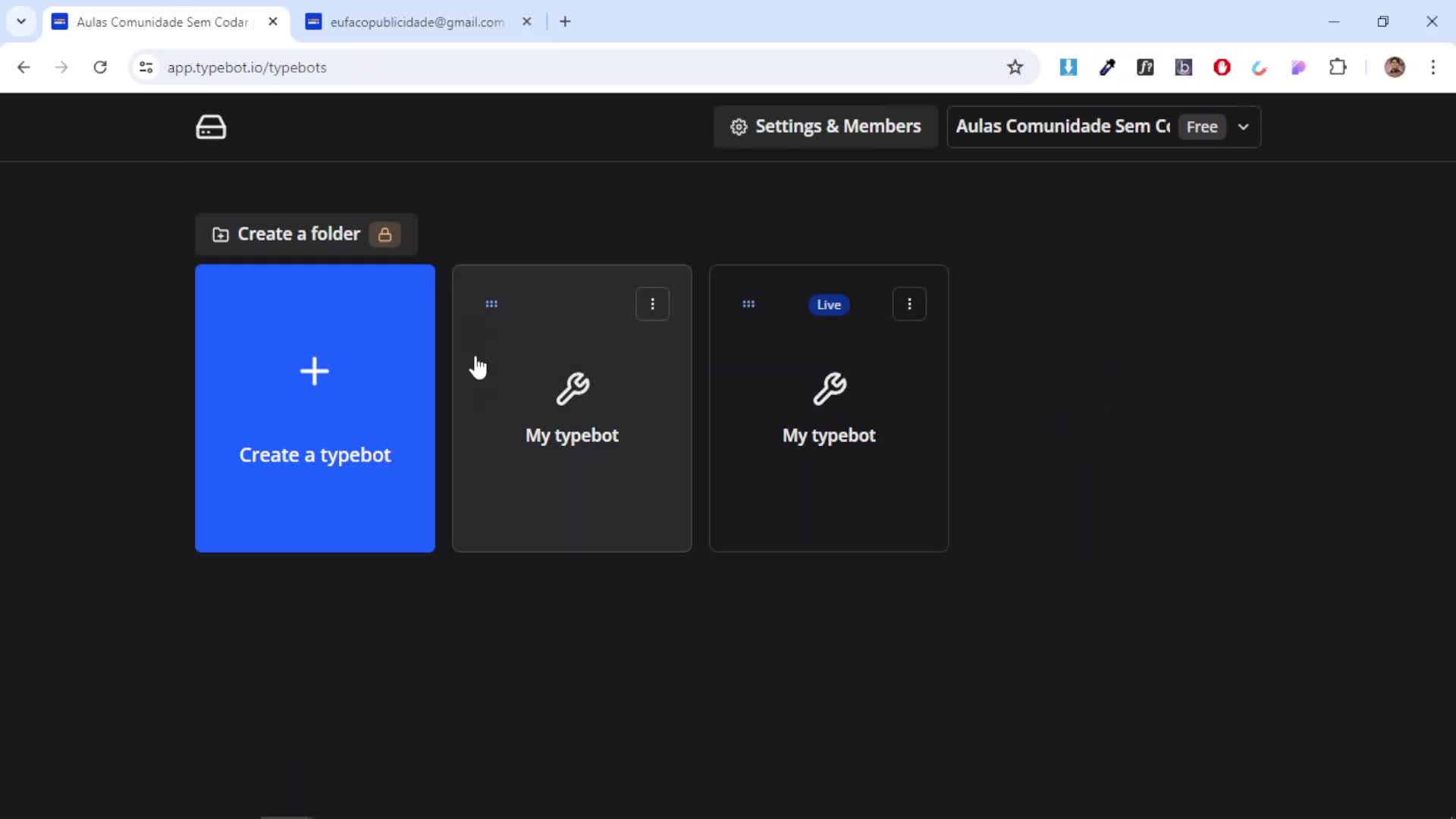Click the wrench icon on the first My typebot card
Screen dimensions: 1456x819
[x=573, y=389]
